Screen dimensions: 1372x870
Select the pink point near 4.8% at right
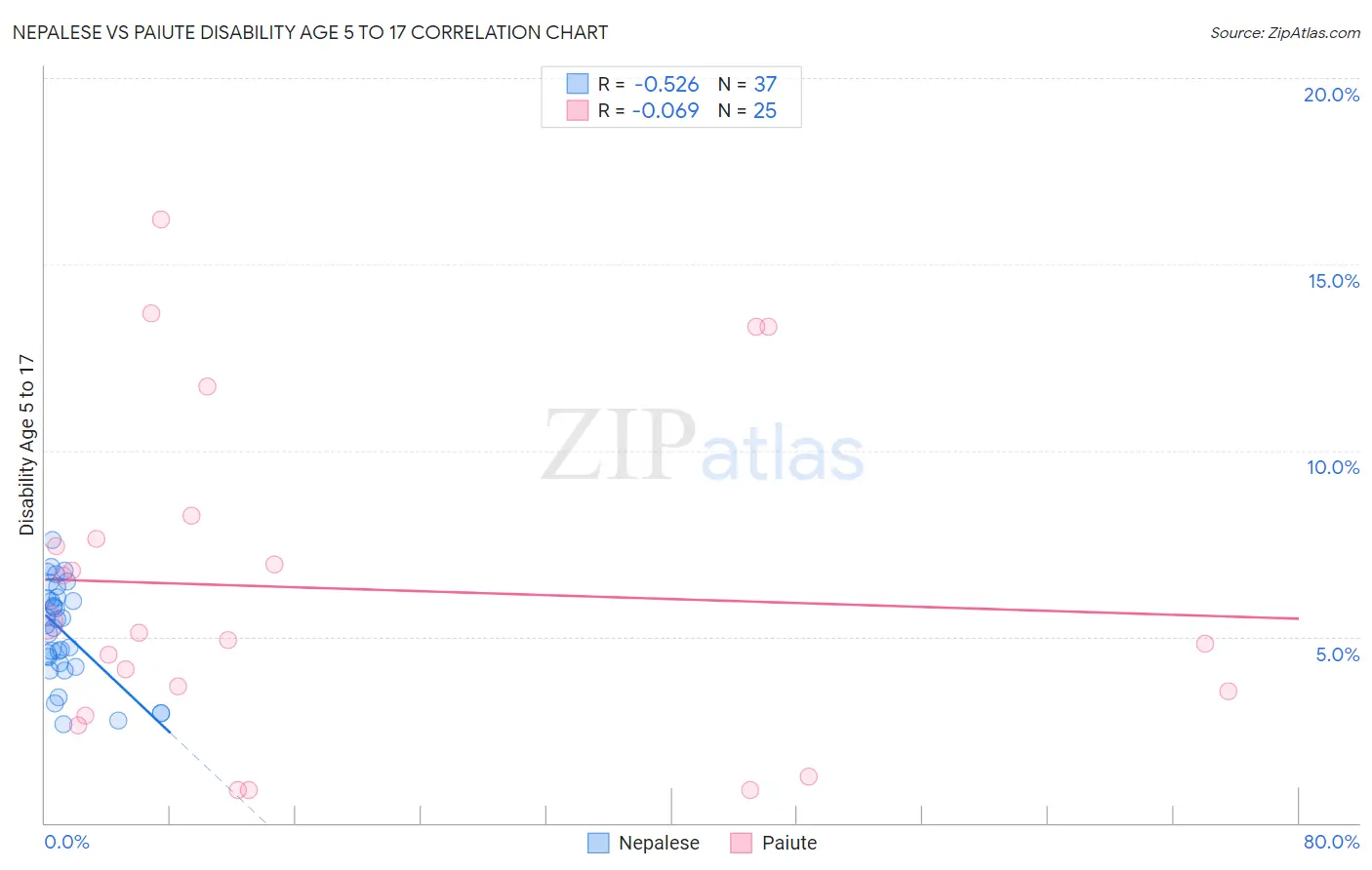(x=1205, y=644)
